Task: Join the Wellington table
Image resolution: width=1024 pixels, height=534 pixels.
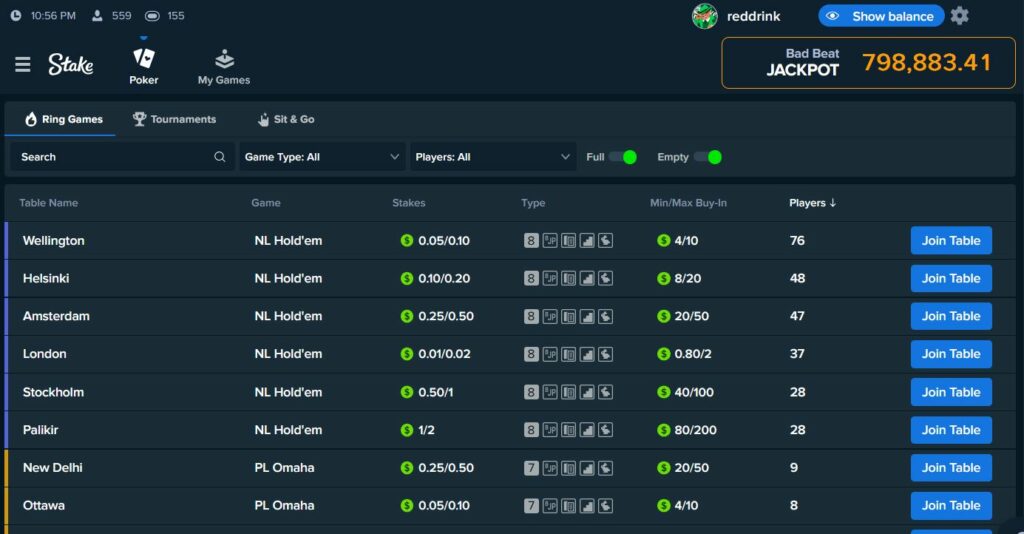Action: (x=950, y=241)
